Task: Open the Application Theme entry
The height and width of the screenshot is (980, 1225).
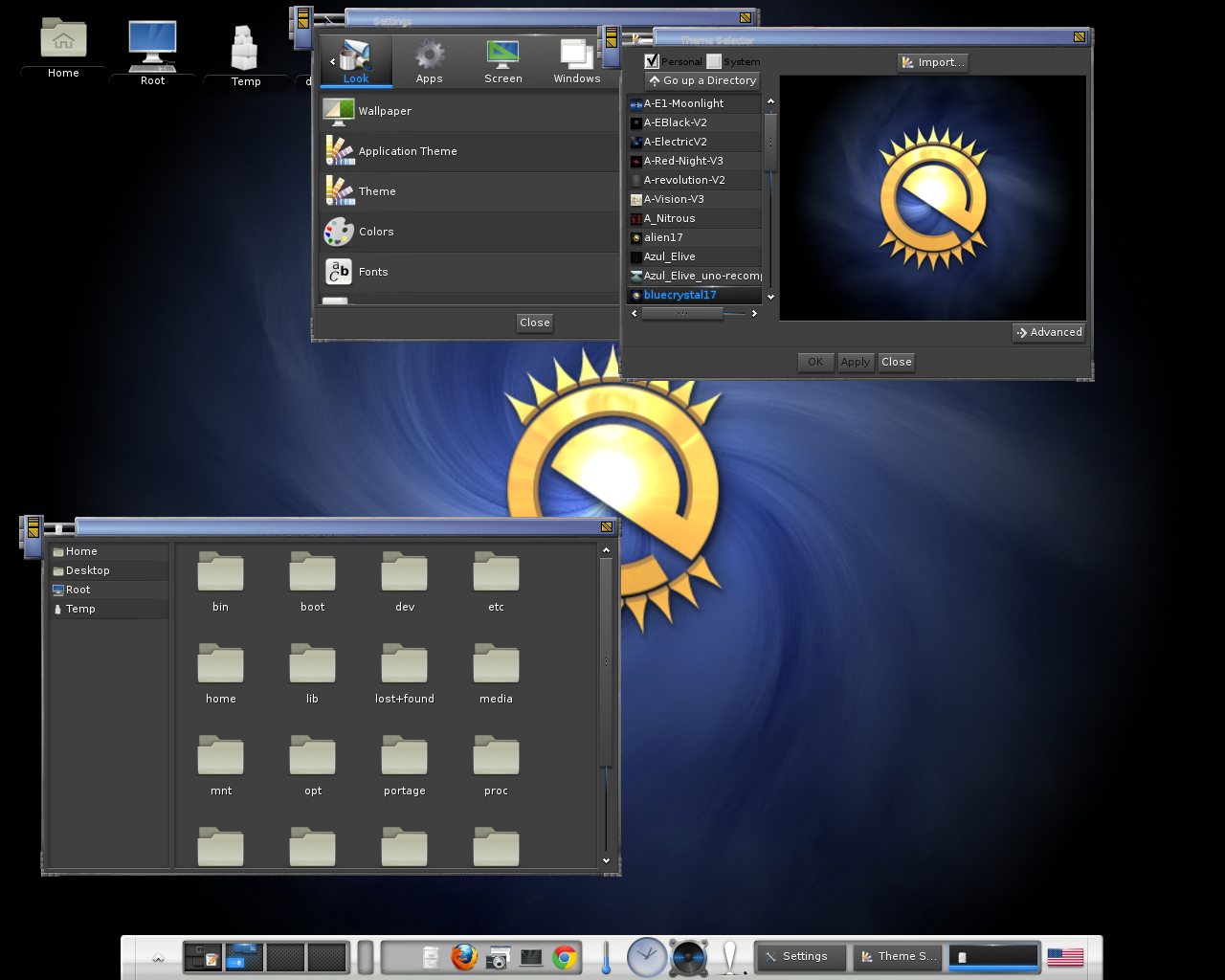Action: (470, 151)
